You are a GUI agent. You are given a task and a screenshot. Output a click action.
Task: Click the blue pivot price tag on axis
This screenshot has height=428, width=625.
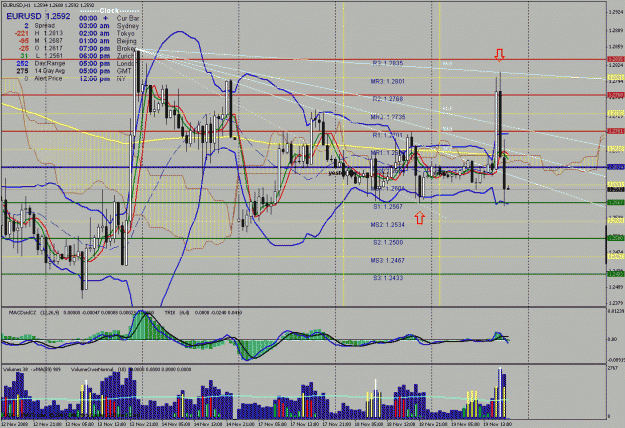(615, 167)
